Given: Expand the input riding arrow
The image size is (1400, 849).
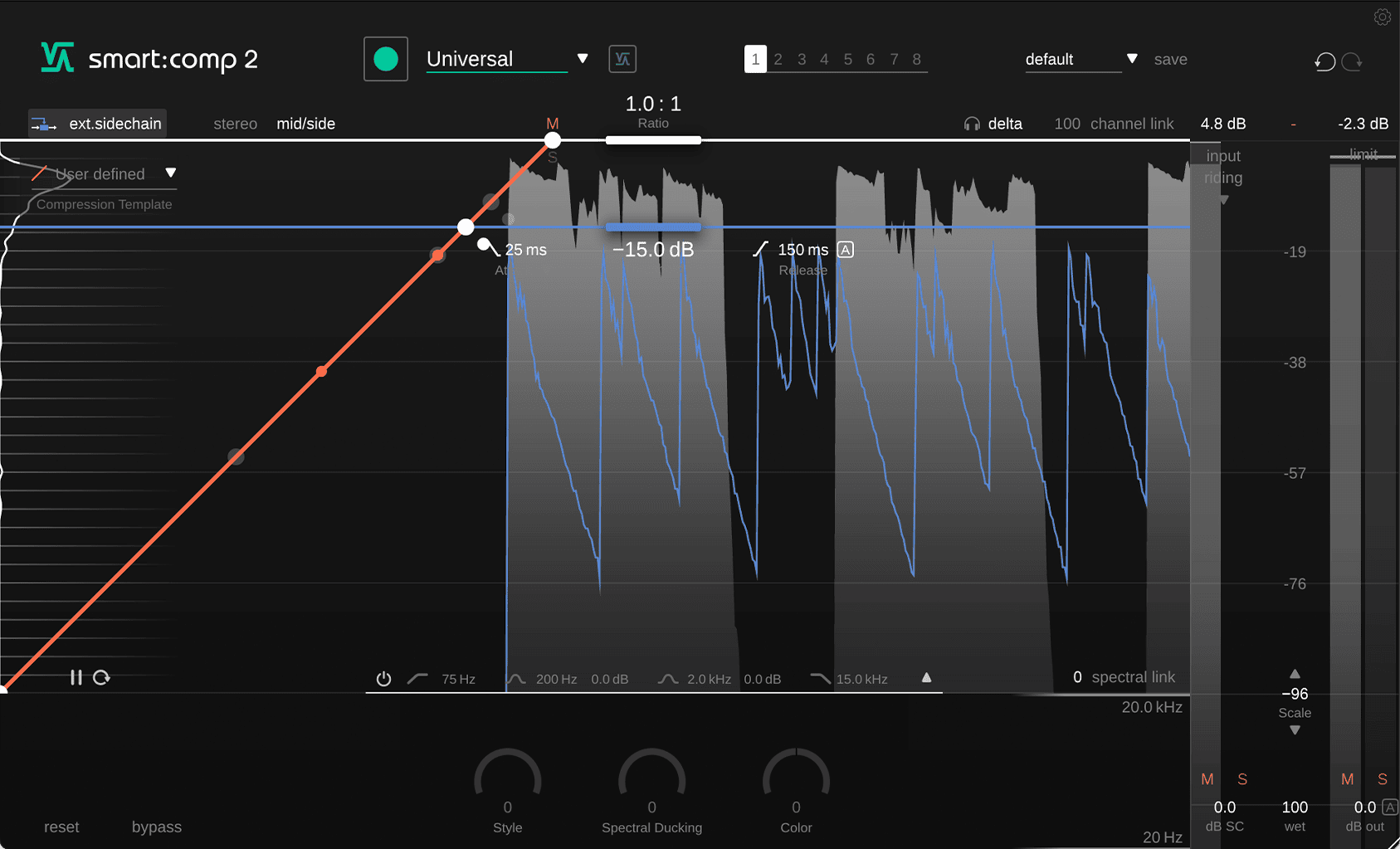Looking at the screenshot, I should [x=1224, y=200].
